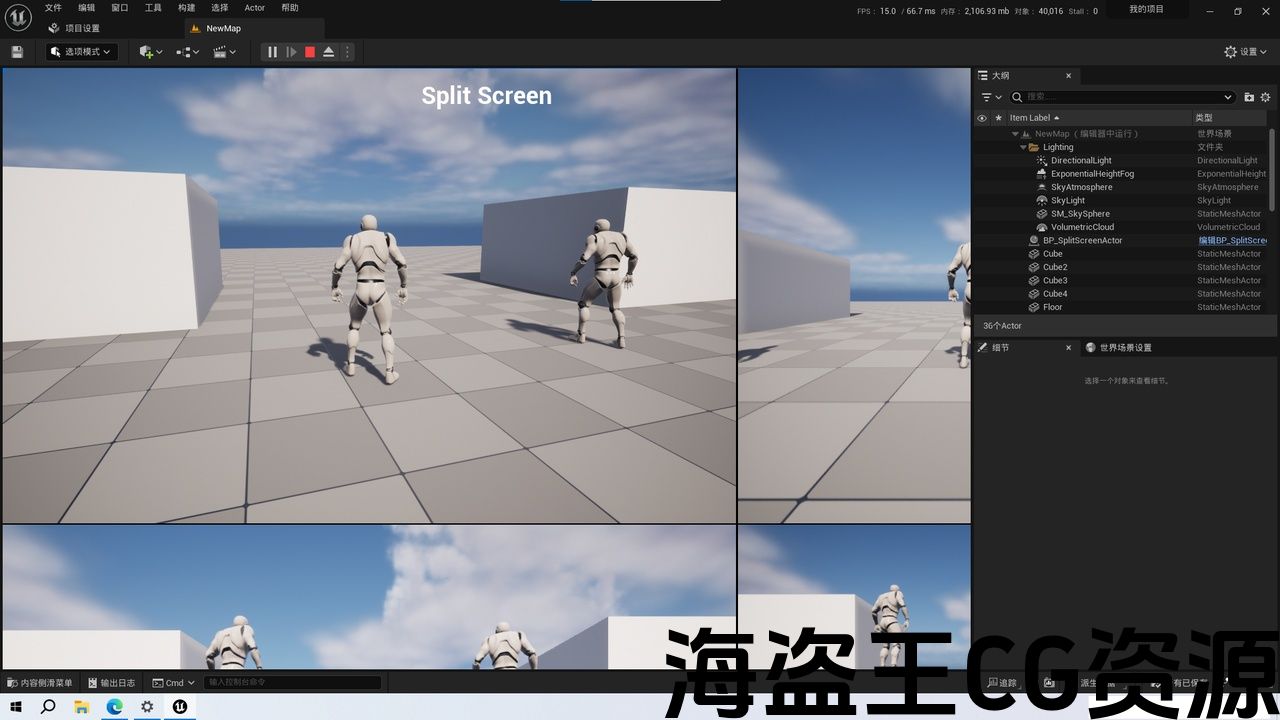Image resolution: width=1280 pixels, height=720 pixels.
Task: Click the star pinned column header
Action: [x=997, y=118]
